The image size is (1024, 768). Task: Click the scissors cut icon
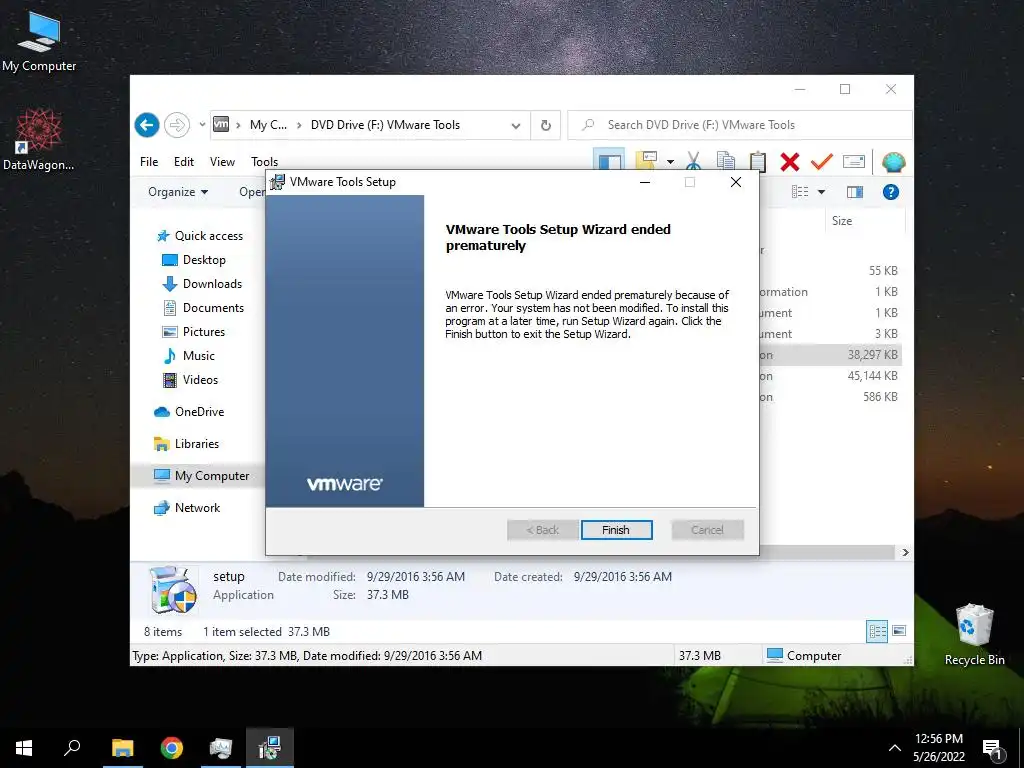694,161
